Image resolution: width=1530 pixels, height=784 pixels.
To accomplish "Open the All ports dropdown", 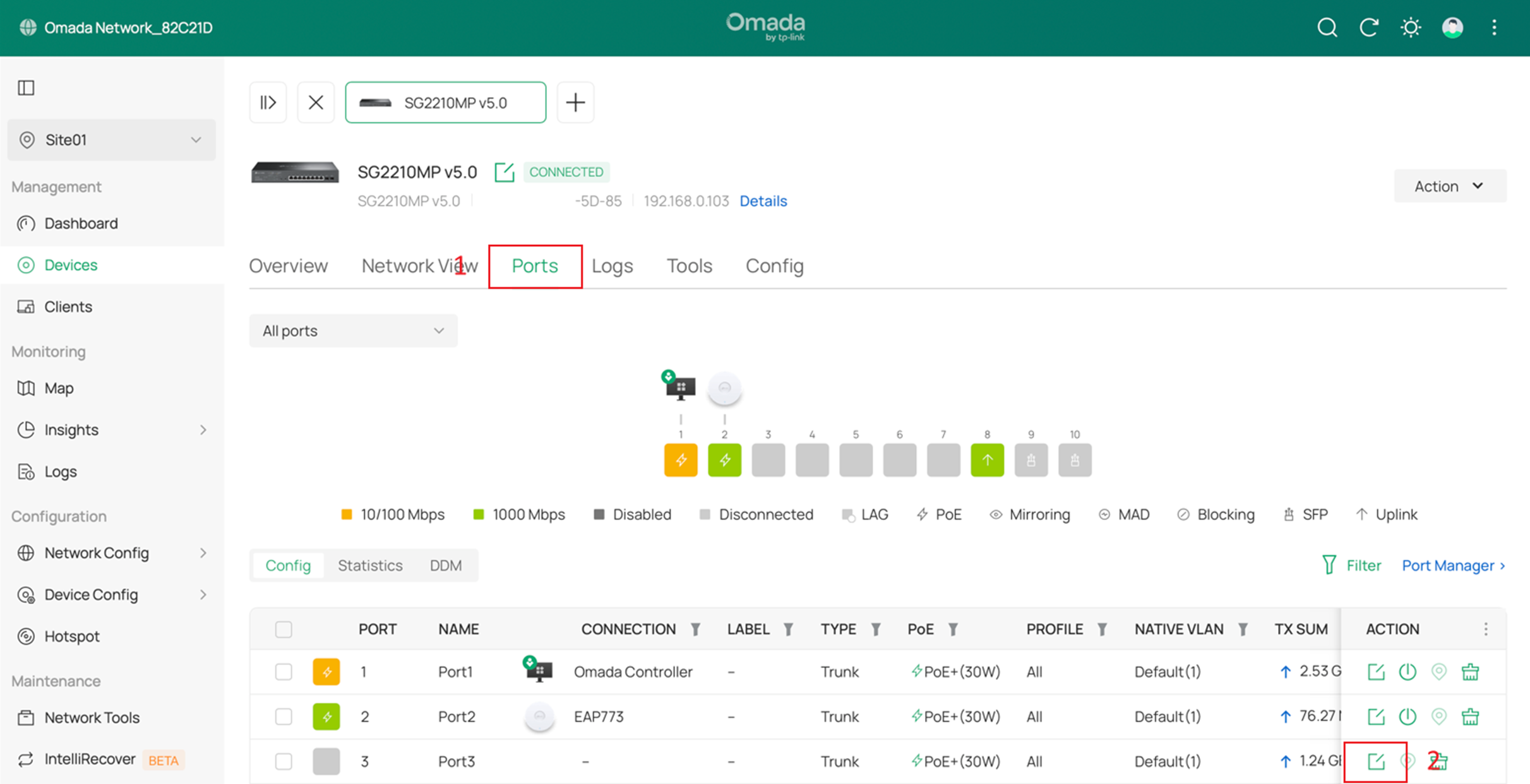I will [353, 331].
